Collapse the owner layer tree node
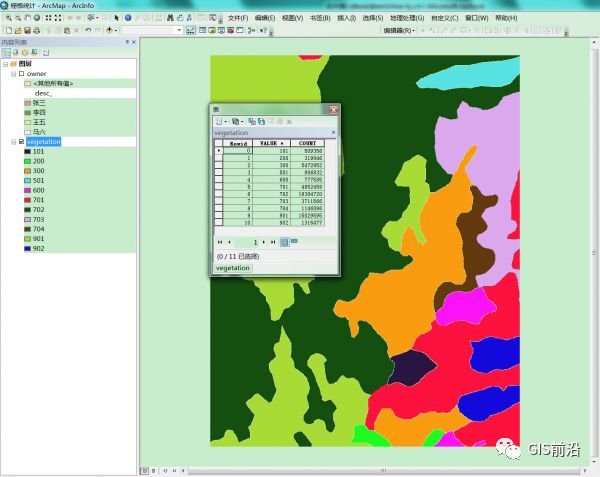This screenshot has width=600, height=477. tap(14, 73)
